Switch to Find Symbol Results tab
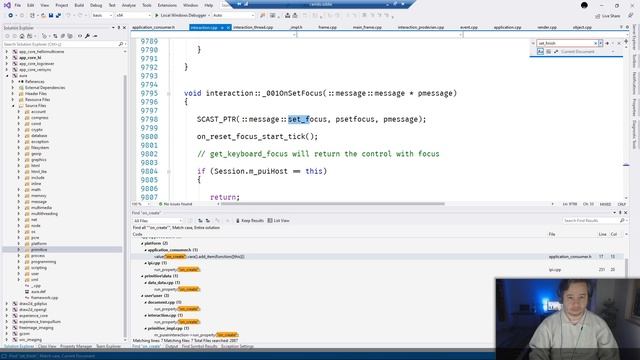Screen dimensions: 640x360 point(200,346)
